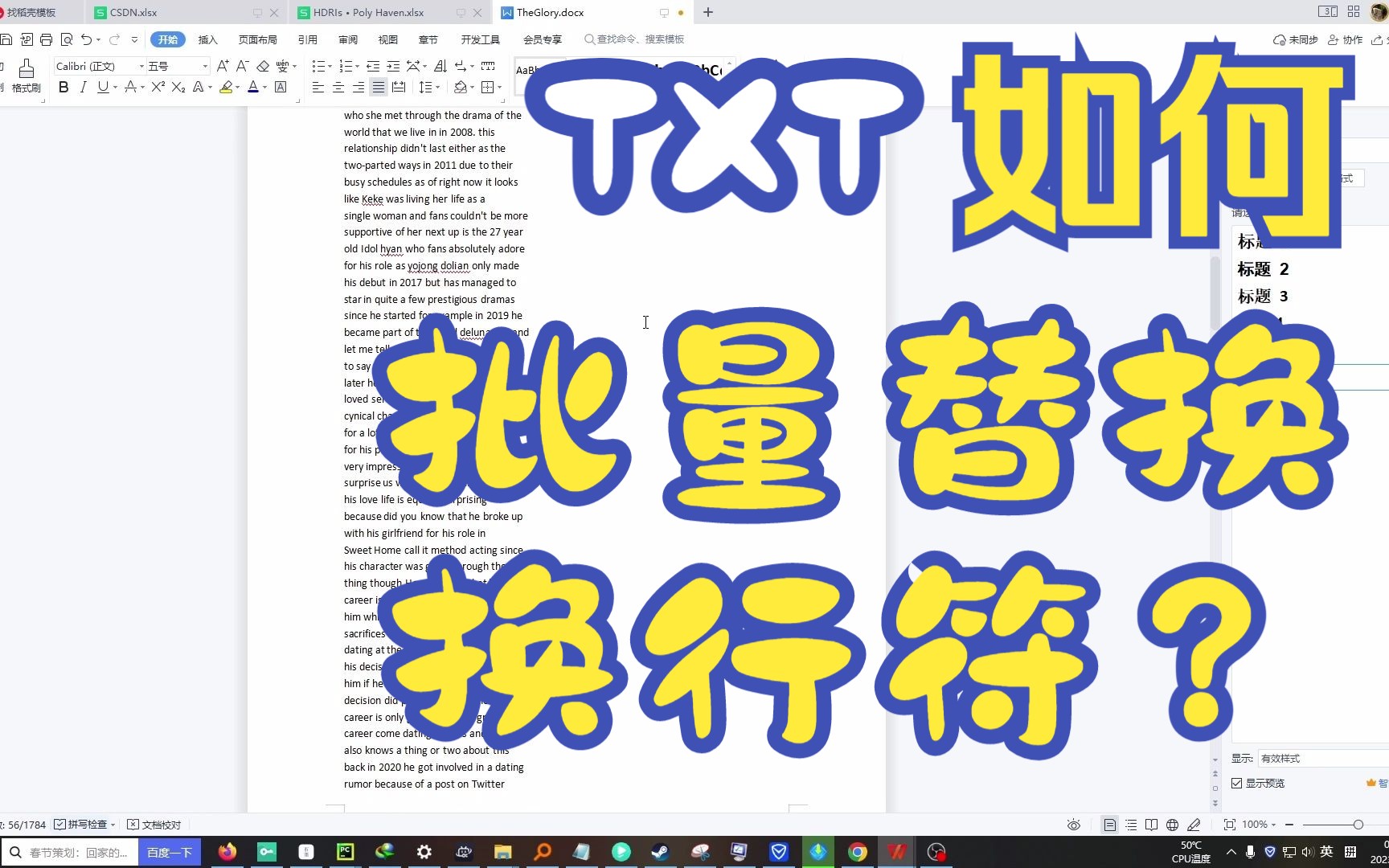1389x868 pixels.
Task: Open the 引用 (References) tab
Action: pos(307,39)
